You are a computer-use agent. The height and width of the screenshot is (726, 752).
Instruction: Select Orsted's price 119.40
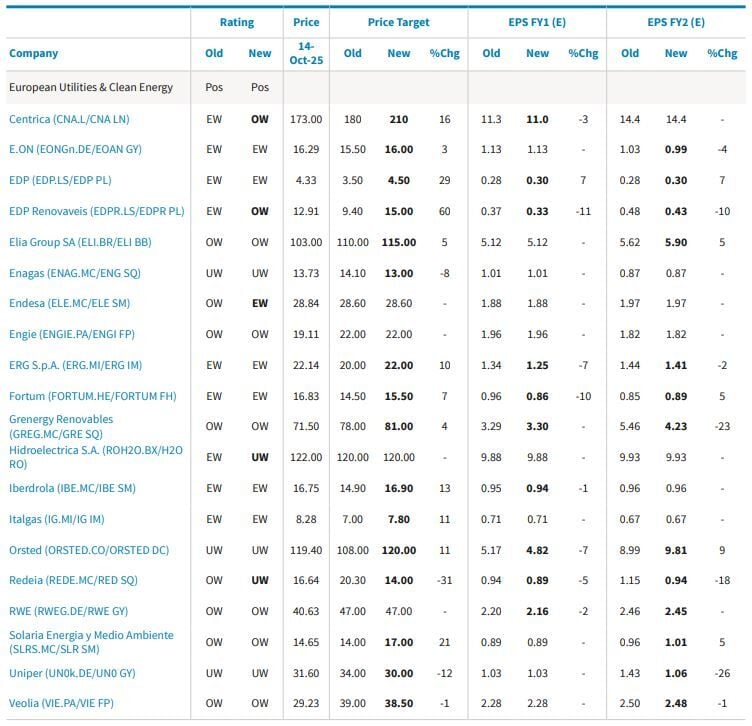point(306,550)
